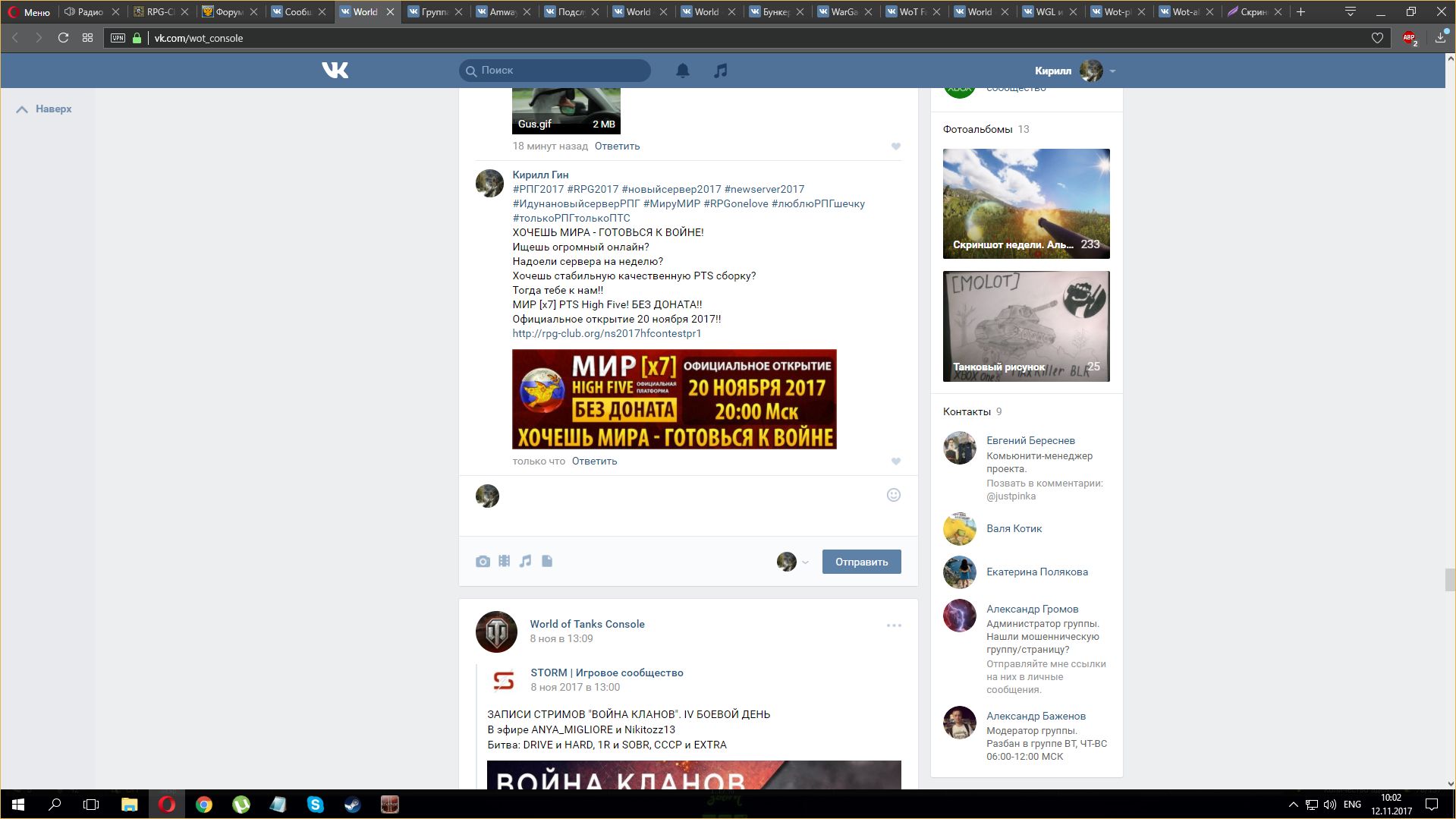This screenshot has width=1456, height=819.
Task: Open VK notifications bell
Action: click(x=683, y=71)
